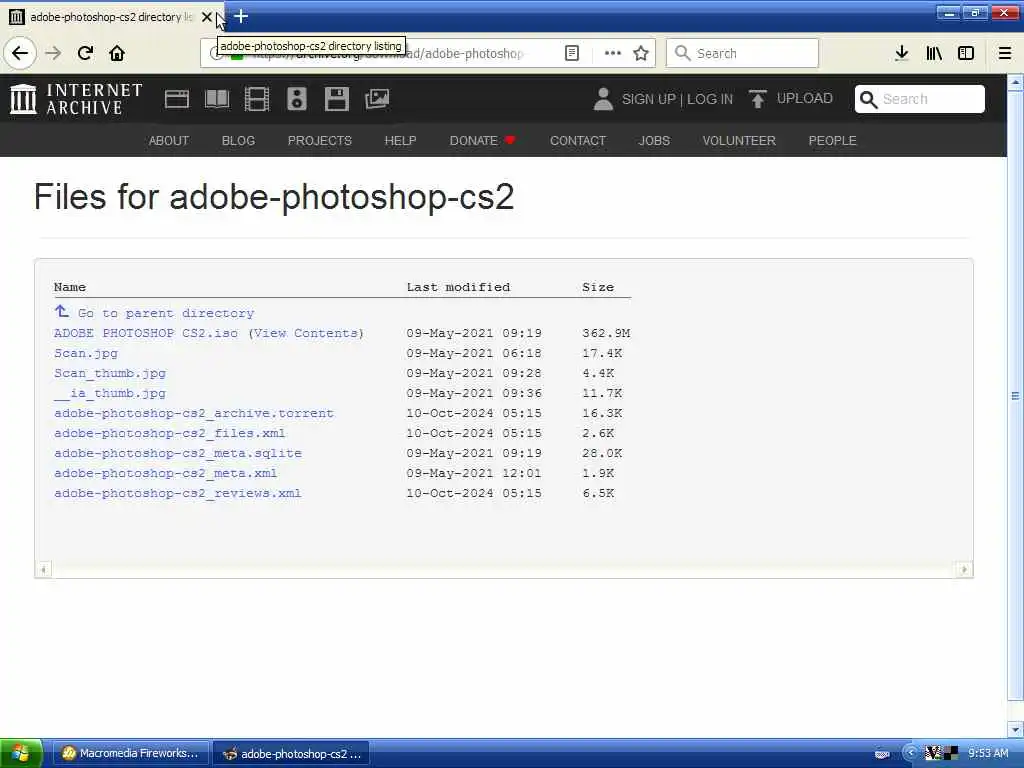The width and height of the screenshot is (1024, 768).
Task: Click the upload arrow icon
Action: tap(758, 99)
